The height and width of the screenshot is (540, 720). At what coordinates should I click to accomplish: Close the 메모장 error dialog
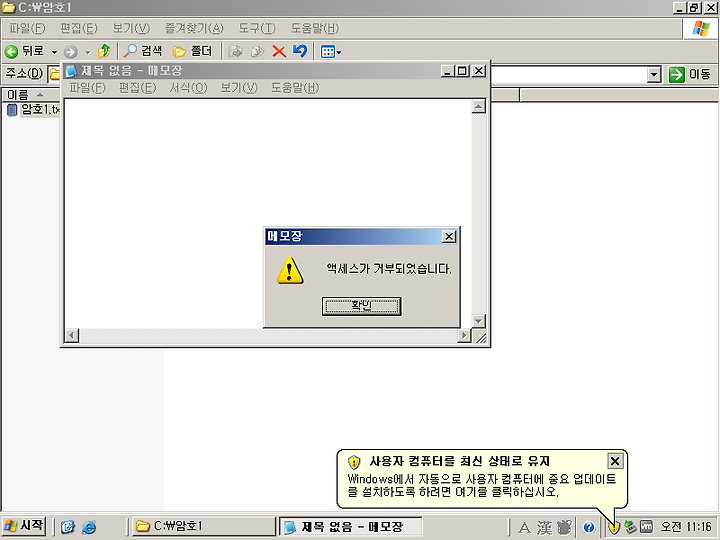pyautogui.click(x=449, y=236)
